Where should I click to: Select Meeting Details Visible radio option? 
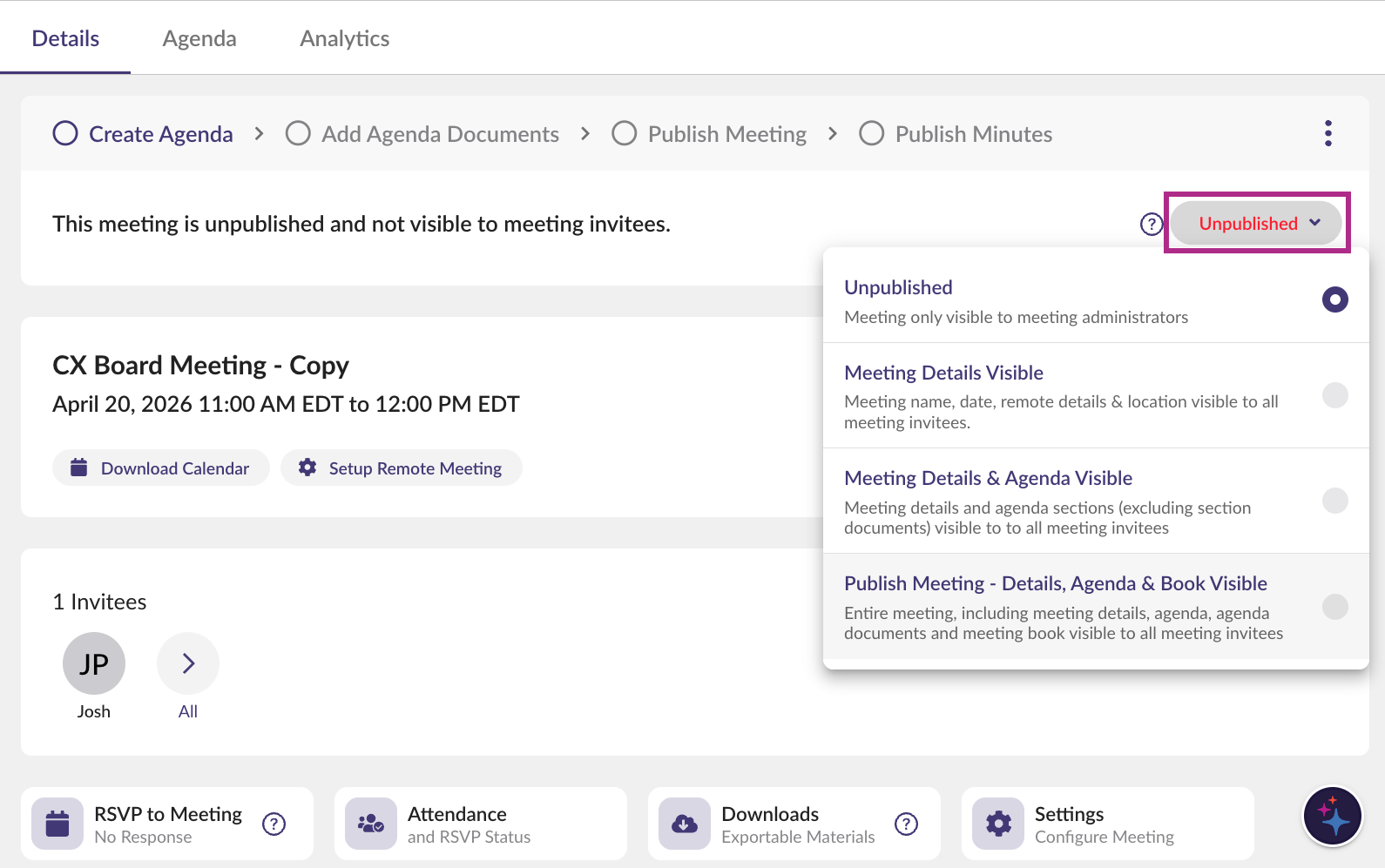click(x=1334, y=395)
